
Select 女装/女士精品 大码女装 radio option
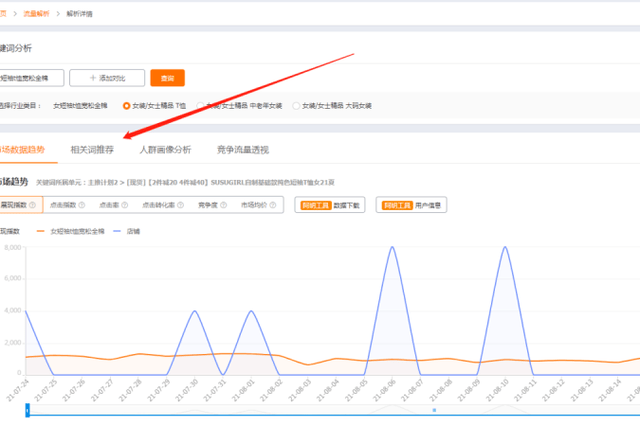pyautogui.click(x=296, y=105)
